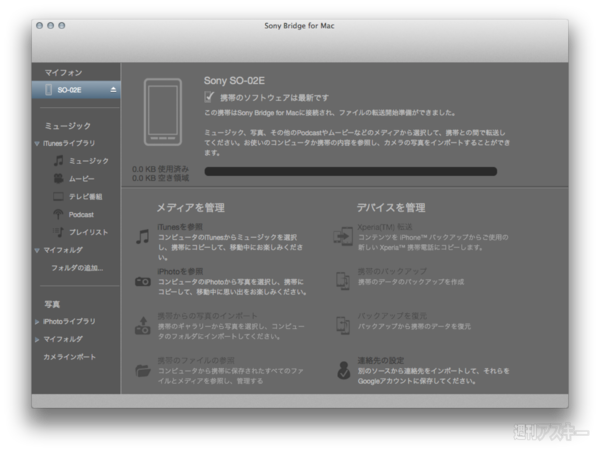This screenshot has width=600, height=452.
Task: Click the メディアを管理 heading
Action: 191,208
